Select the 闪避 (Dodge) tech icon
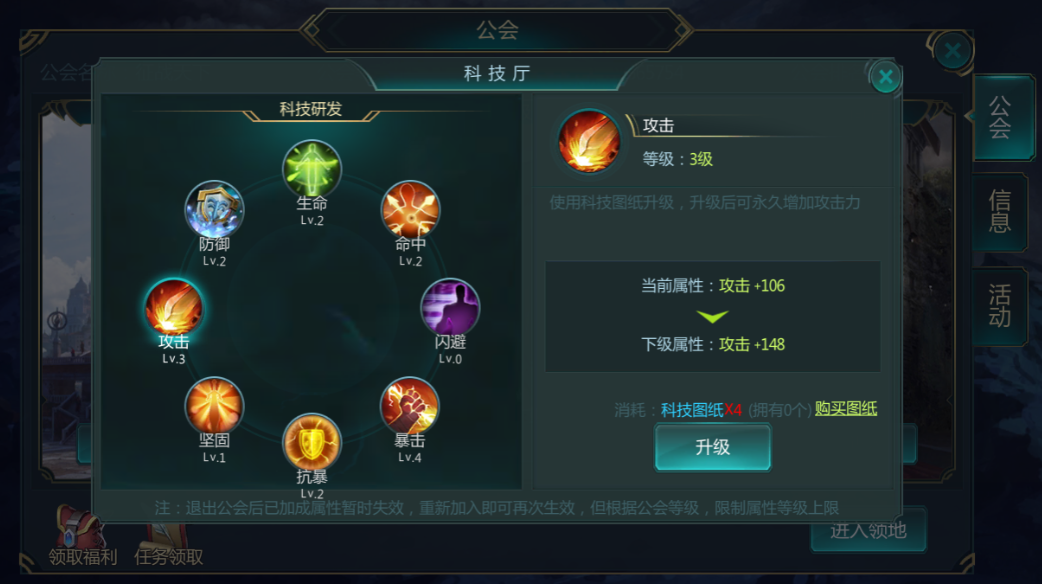The width and height of the screenshot is (1042, 584). click(450, 307)
